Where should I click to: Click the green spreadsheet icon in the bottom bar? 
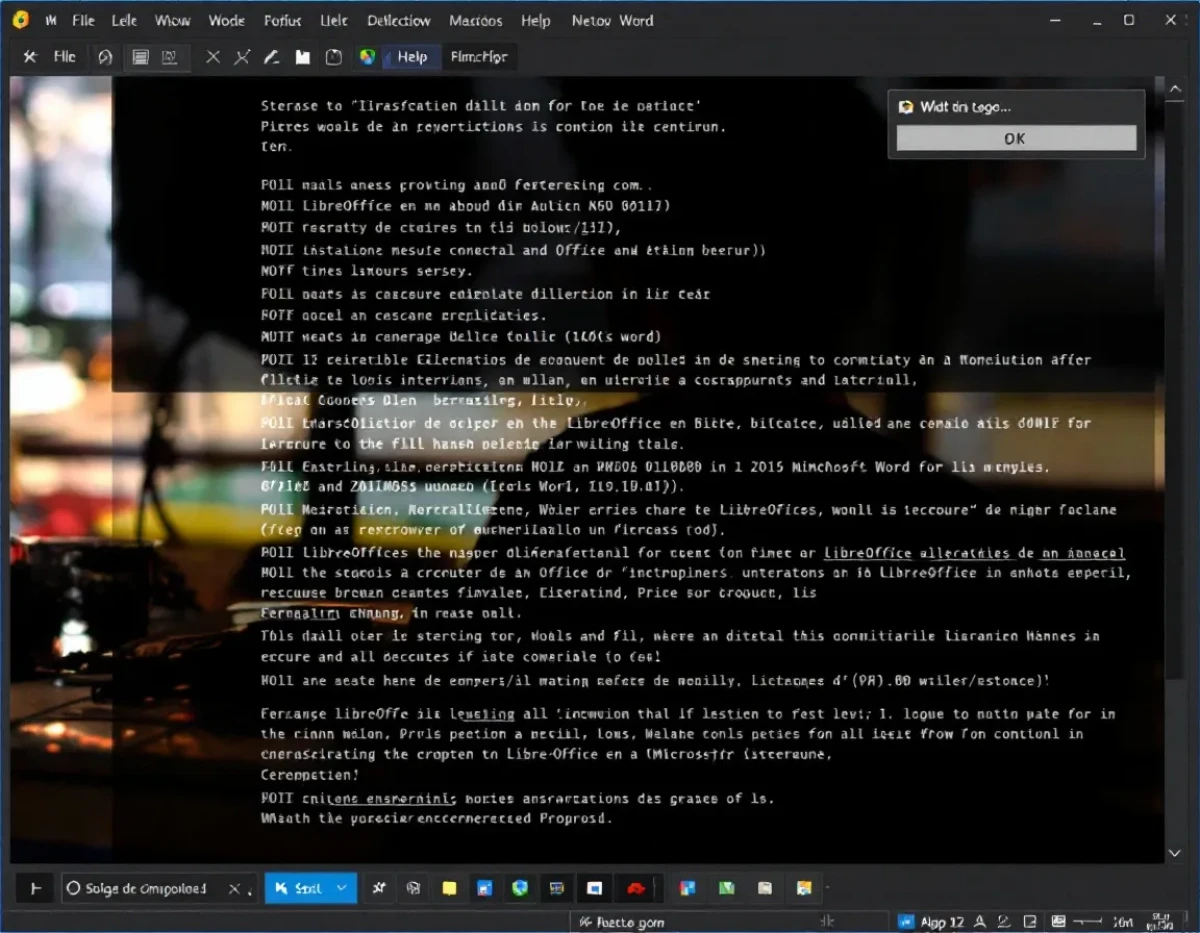[728, 888]
